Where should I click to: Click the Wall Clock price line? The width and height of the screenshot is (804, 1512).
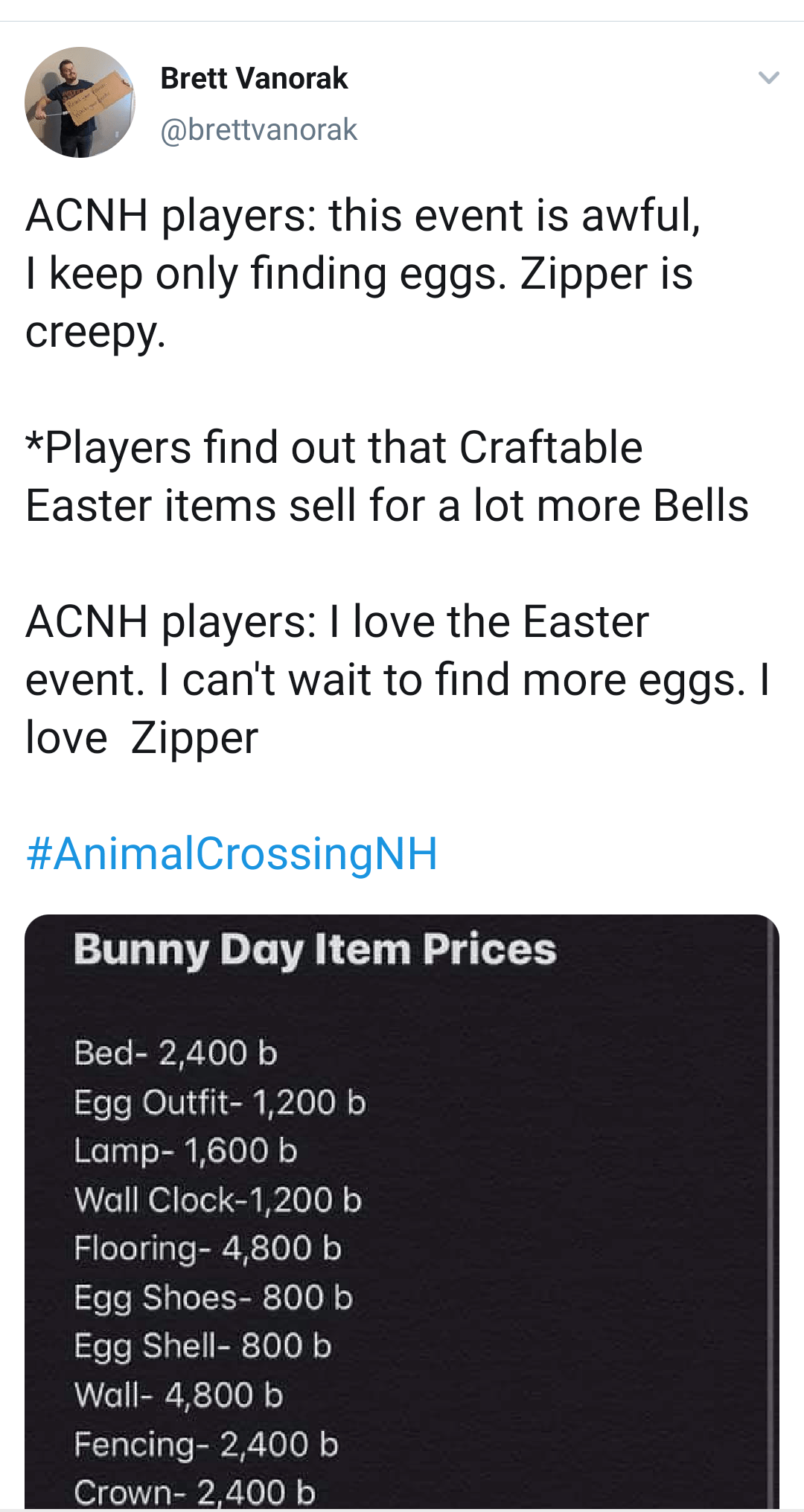(x=217, y=1198)
